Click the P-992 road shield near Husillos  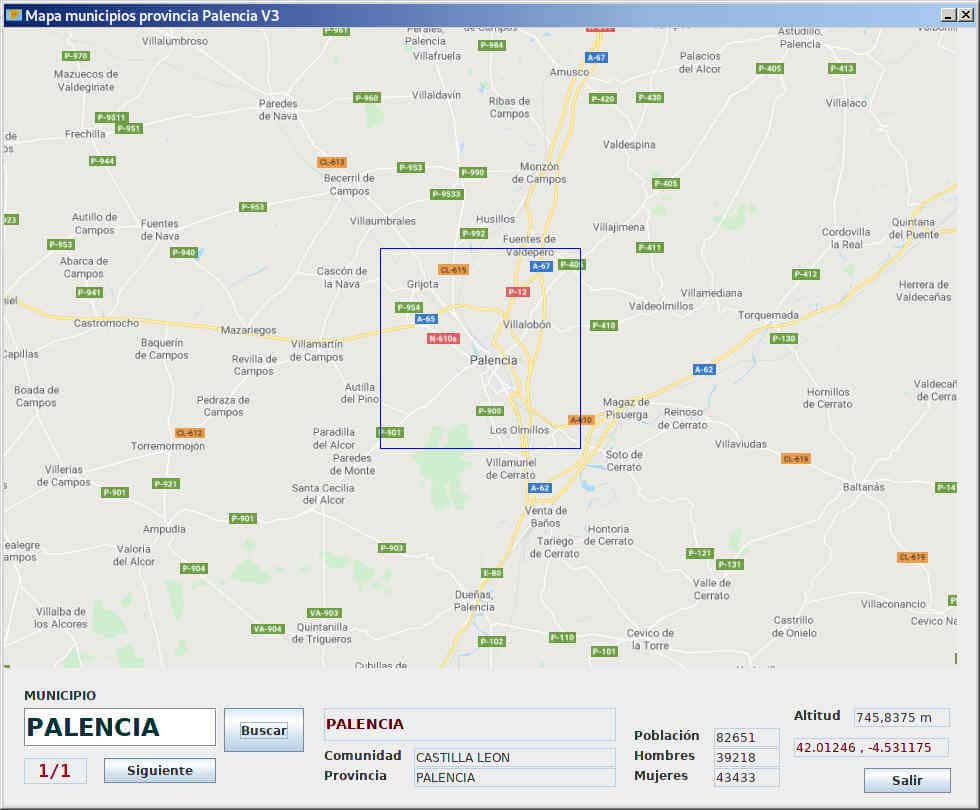pyautogui.click(x=474, y=234)
